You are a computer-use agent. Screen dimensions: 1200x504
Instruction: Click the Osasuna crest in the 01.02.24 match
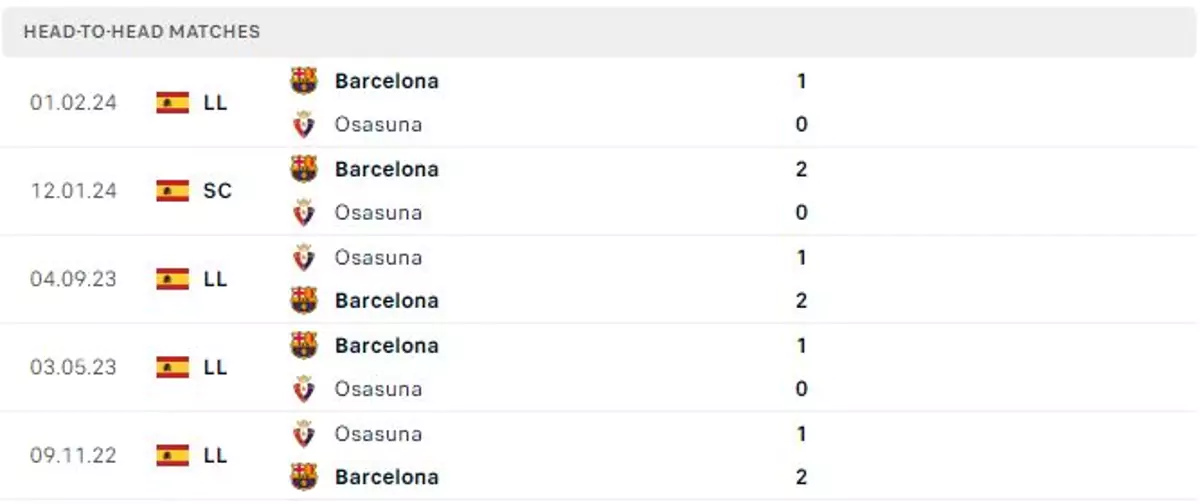pyautogui.click(x=304, y=125)
